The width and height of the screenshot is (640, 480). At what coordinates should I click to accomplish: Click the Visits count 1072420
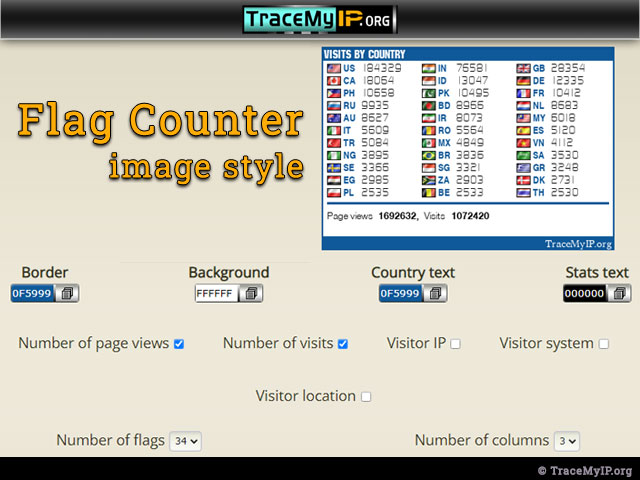[470, 216]
